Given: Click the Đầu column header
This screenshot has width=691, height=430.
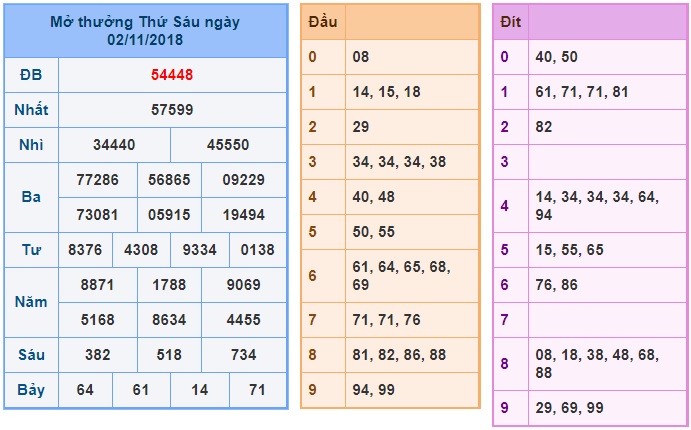Looking at the screenshot, I should [x=323, y=22].
